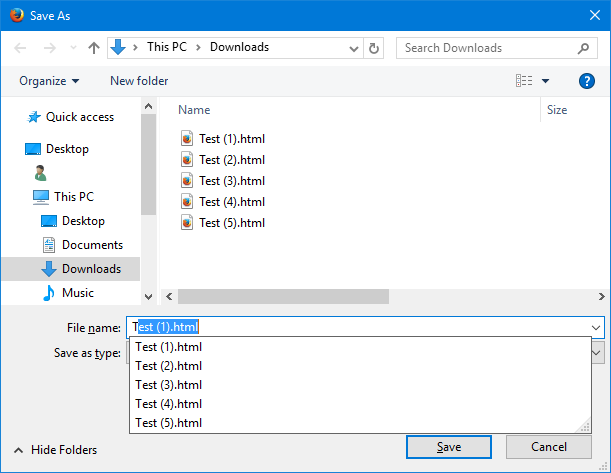Viewport: 611px width, 473px height.
Task: Go up one folder level
Action: 94,48
